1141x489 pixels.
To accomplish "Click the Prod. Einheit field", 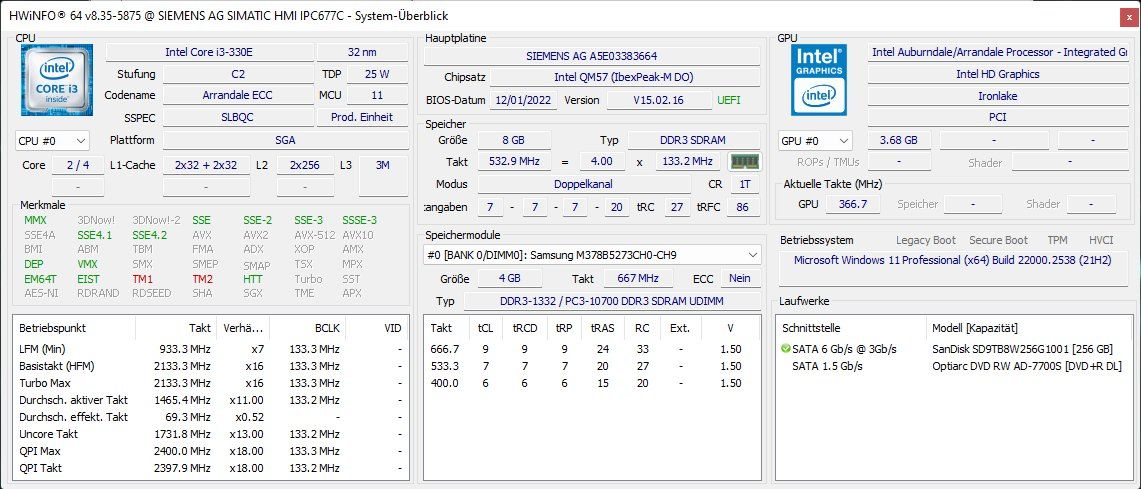I will click(362, 117).
